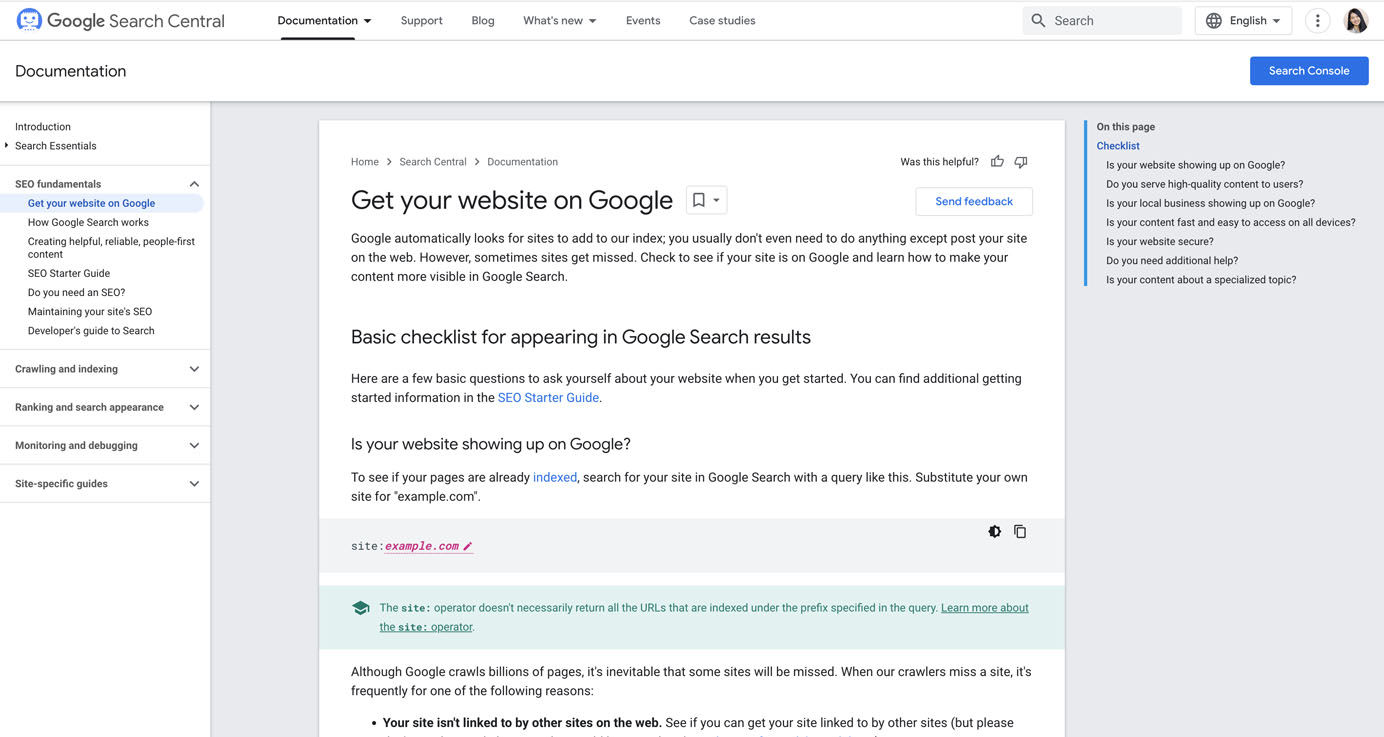Click the thumbs up helpful icon
Viewport: 1384px width, 737px height.
click(997, 162)
